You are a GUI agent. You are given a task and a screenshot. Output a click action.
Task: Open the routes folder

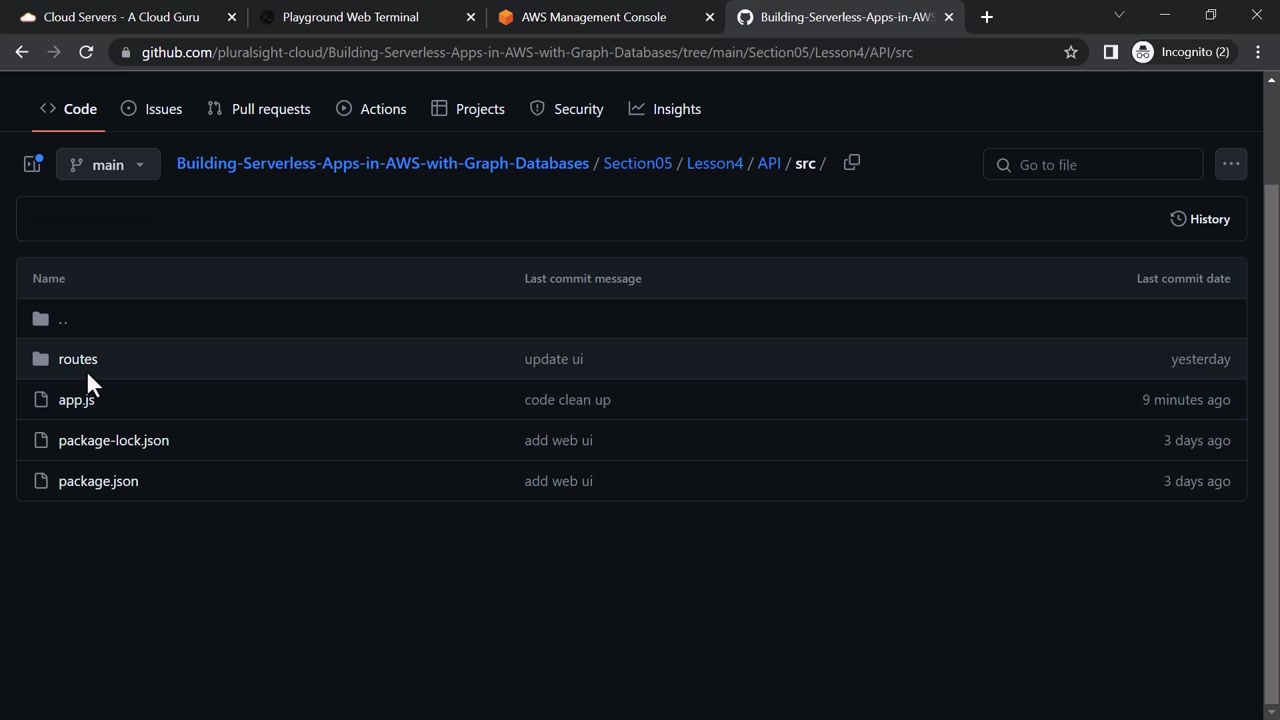(x=78, y=359)
